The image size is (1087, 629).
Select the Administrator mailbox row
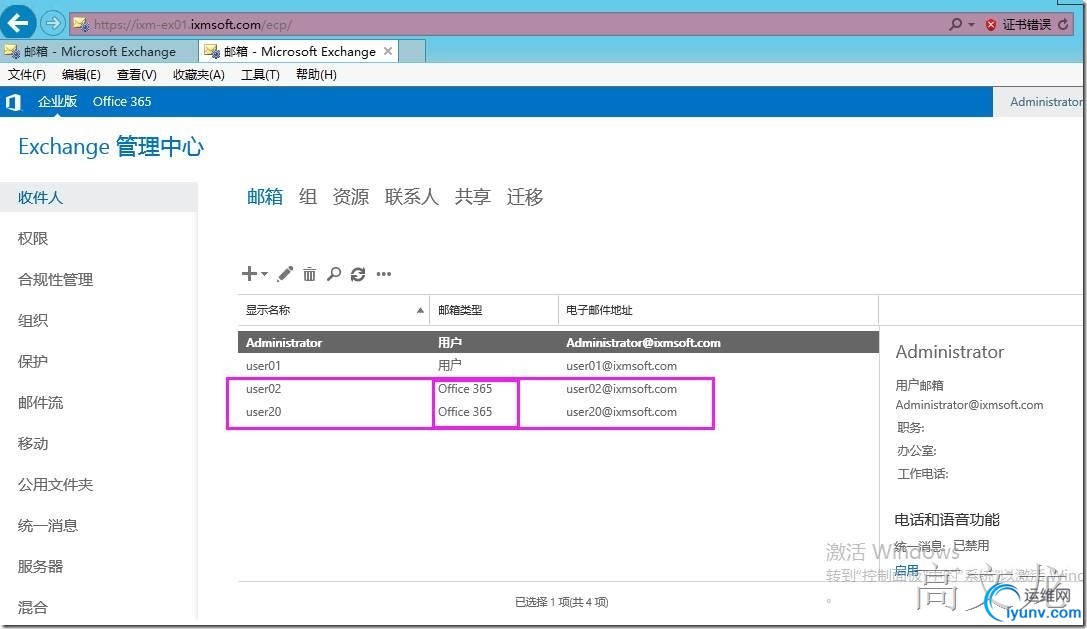pos(558,343)
